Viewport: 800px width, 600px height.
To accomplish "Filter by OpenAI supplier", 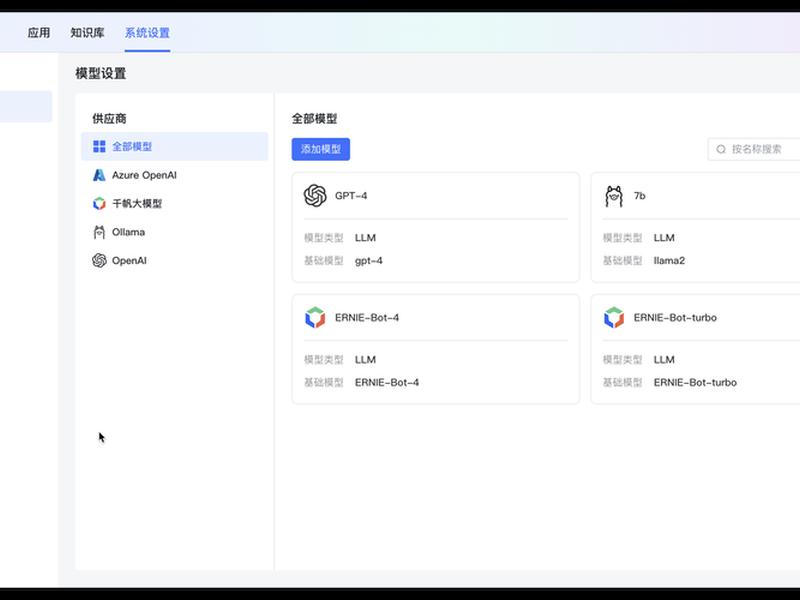I will (x=174, y=260).
